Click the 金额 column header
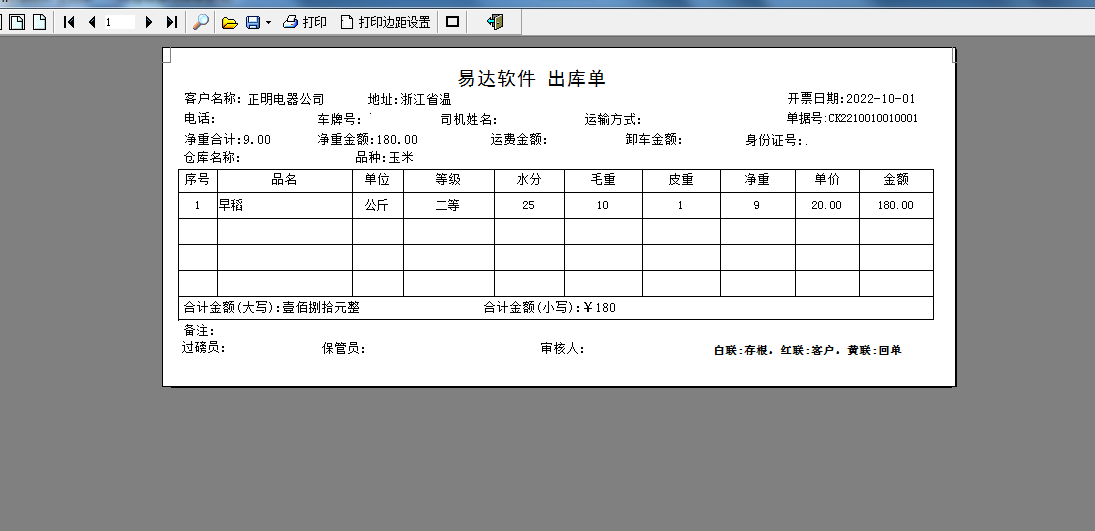 896,180
